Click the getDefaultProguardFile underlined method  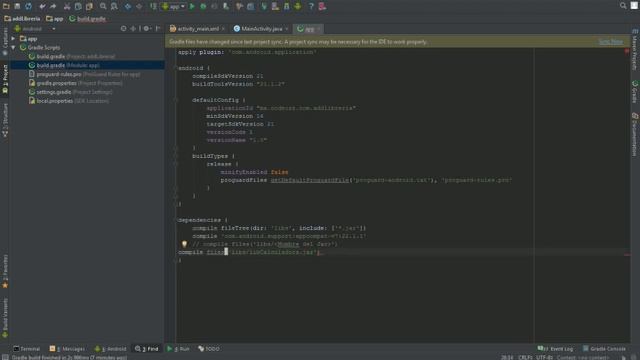pyautogui.click(x=310, y=180)
